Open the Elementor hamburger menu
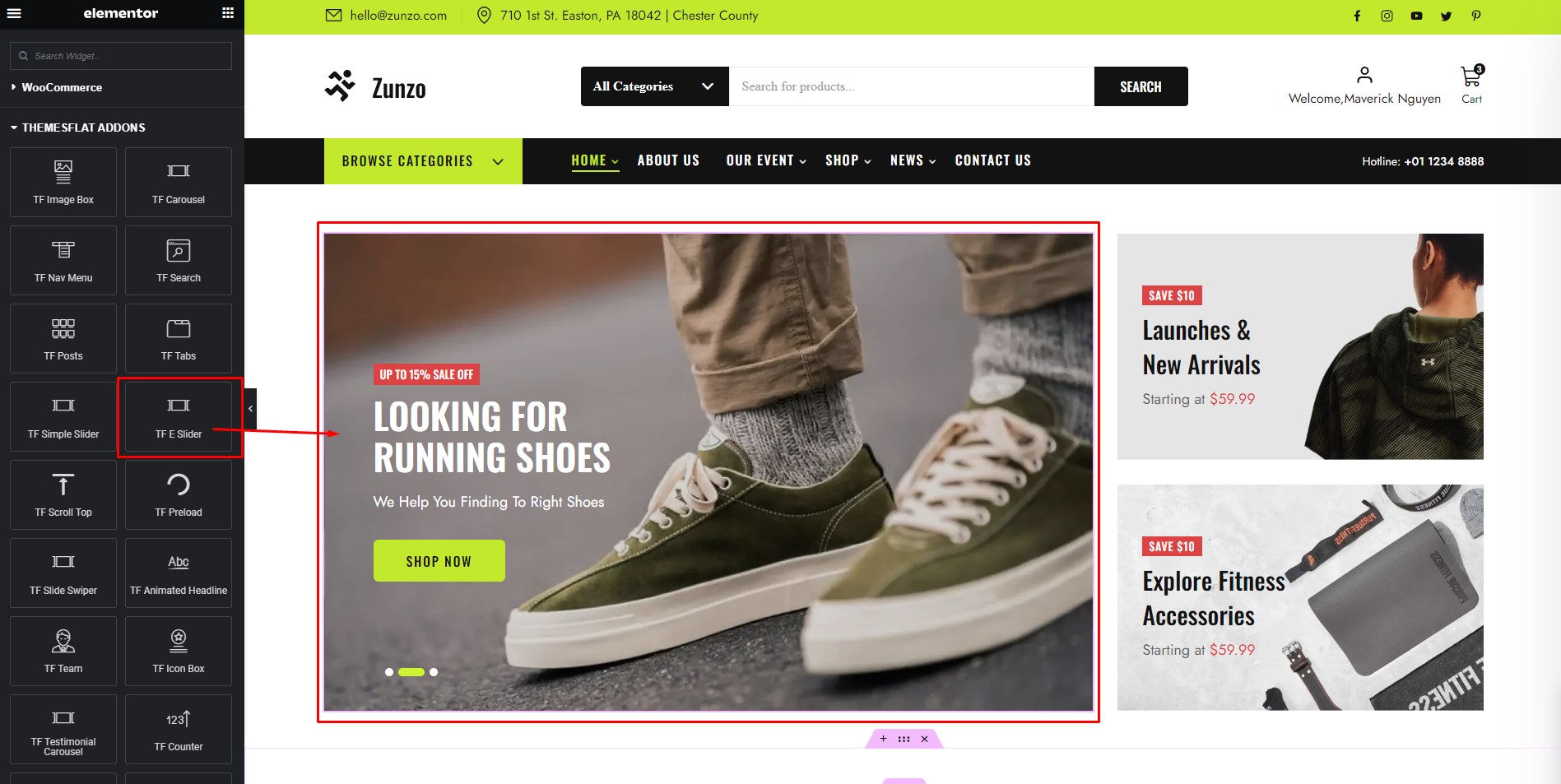 pos(14,13)
